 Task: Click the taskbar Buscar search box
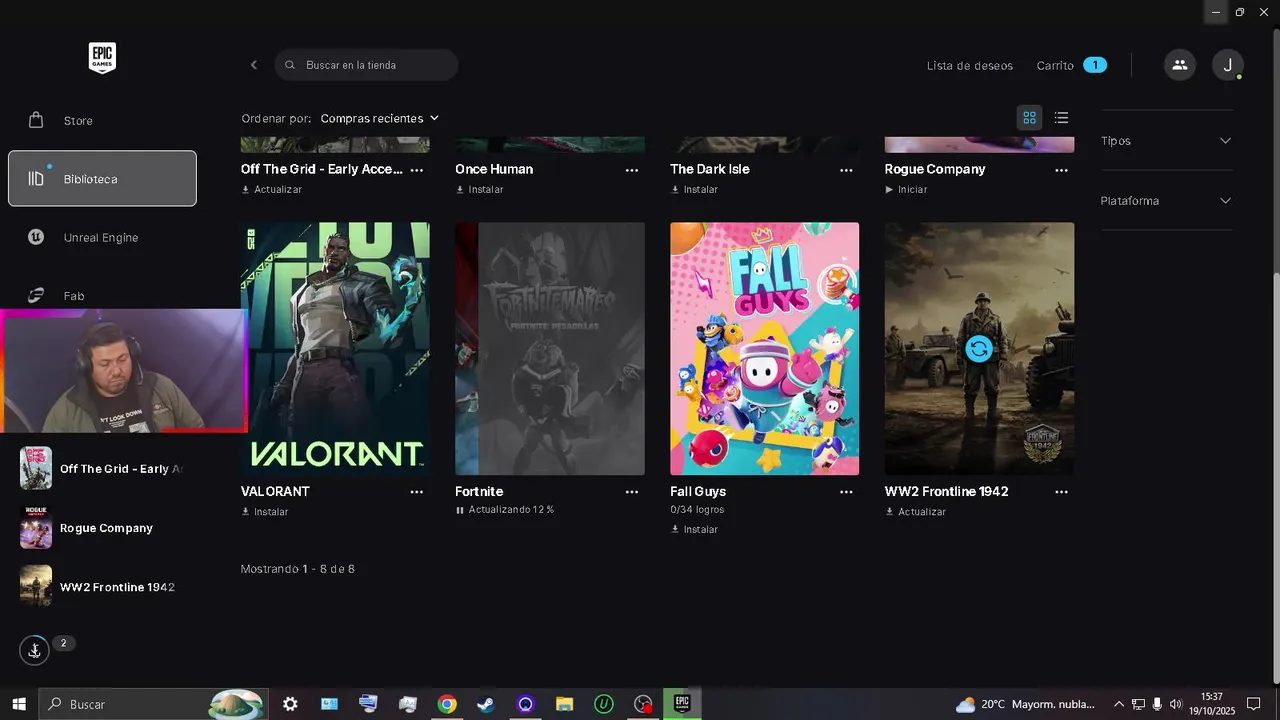point(153,704)
